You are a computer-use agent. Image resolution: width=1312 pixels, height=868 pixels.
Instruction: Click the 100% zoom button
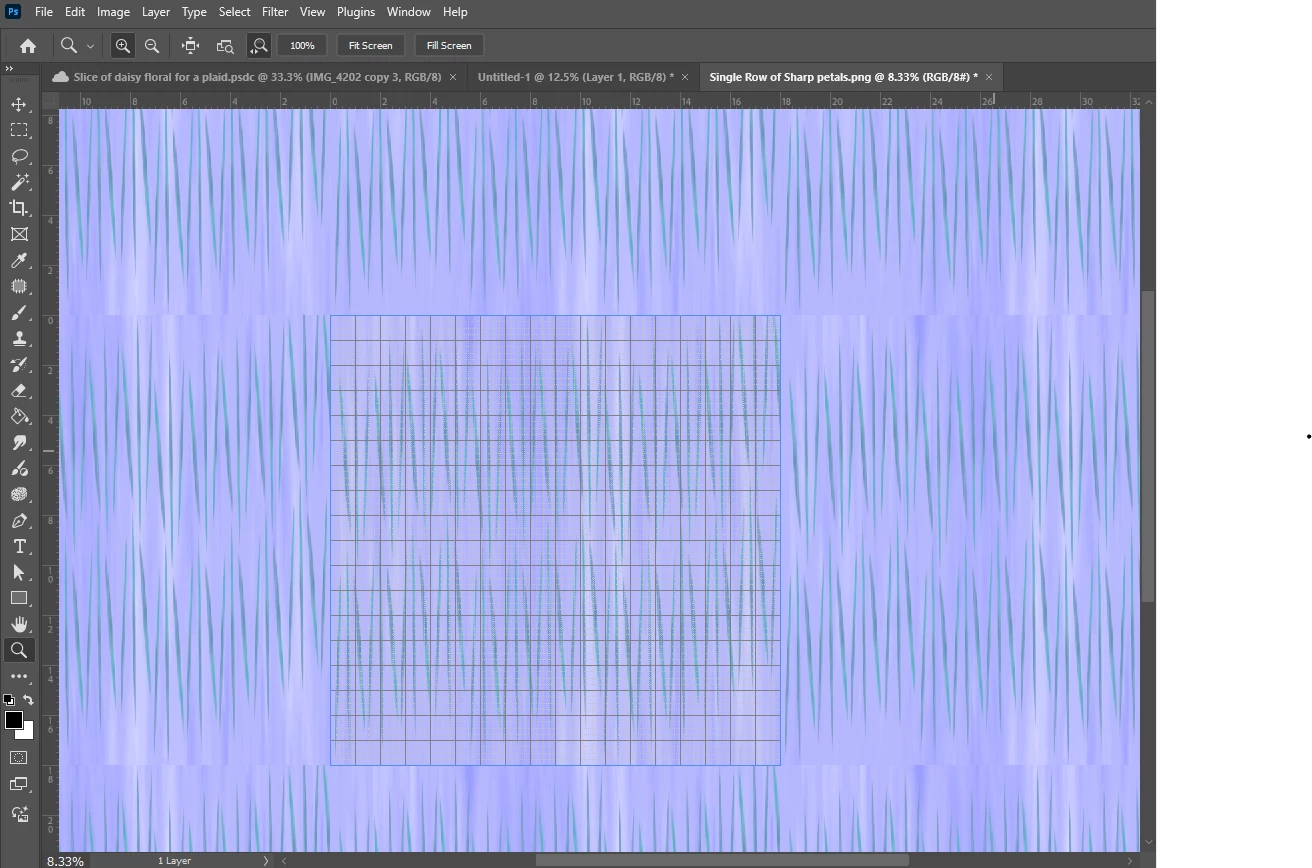[302, 45]
